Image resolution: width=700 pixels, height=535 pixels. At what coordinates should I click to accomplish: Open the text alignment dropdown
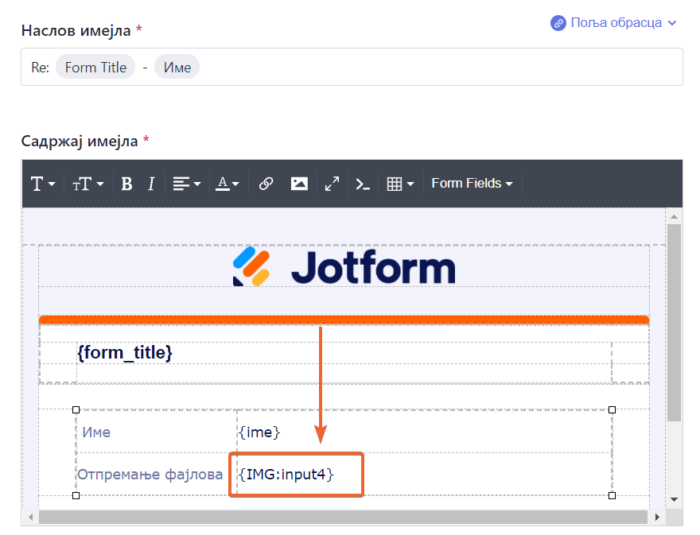[x=187, y=184]
